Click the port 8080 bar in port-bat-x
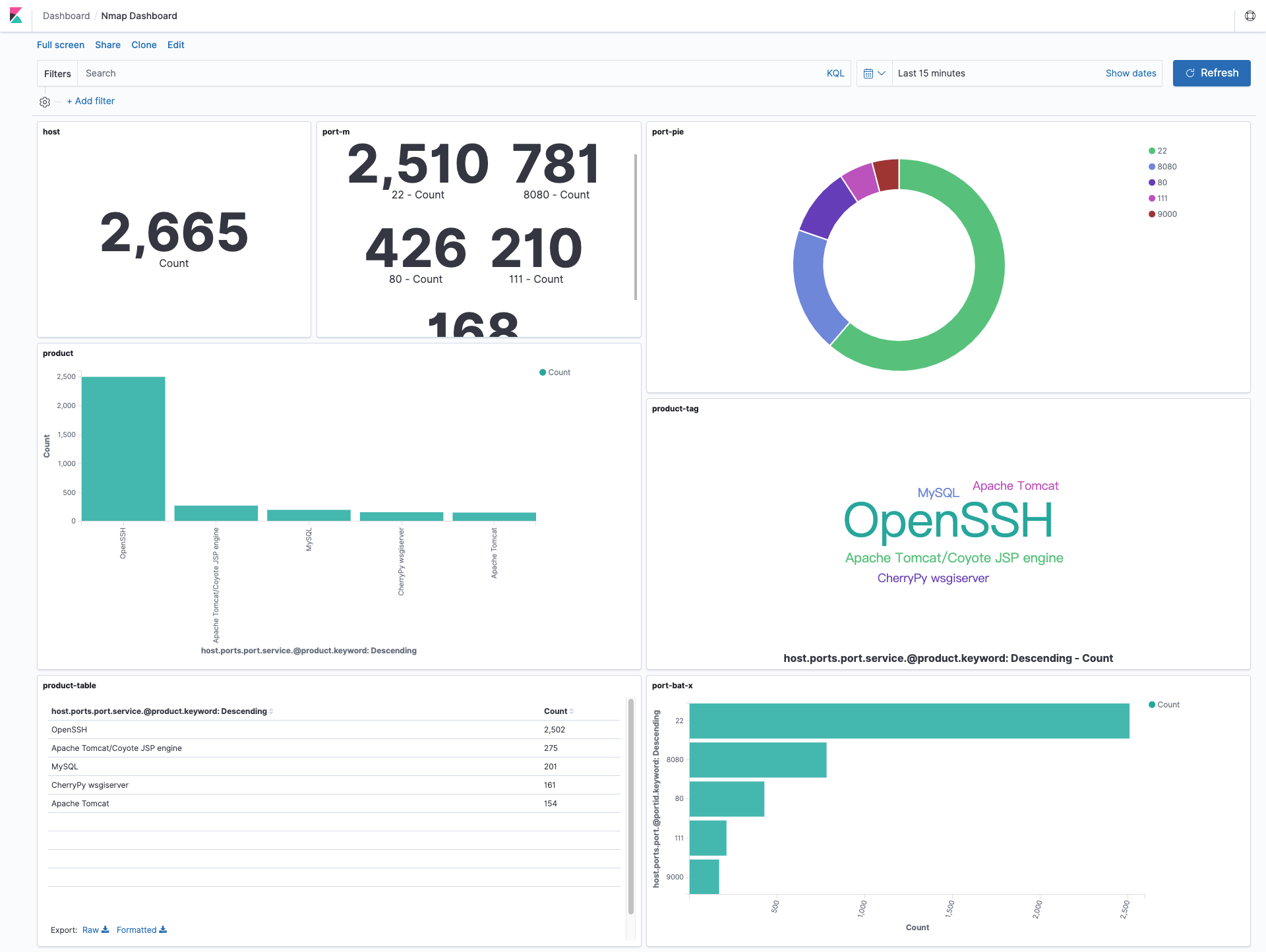This screenshot has width=1266, height=952. tap(758, 759)
